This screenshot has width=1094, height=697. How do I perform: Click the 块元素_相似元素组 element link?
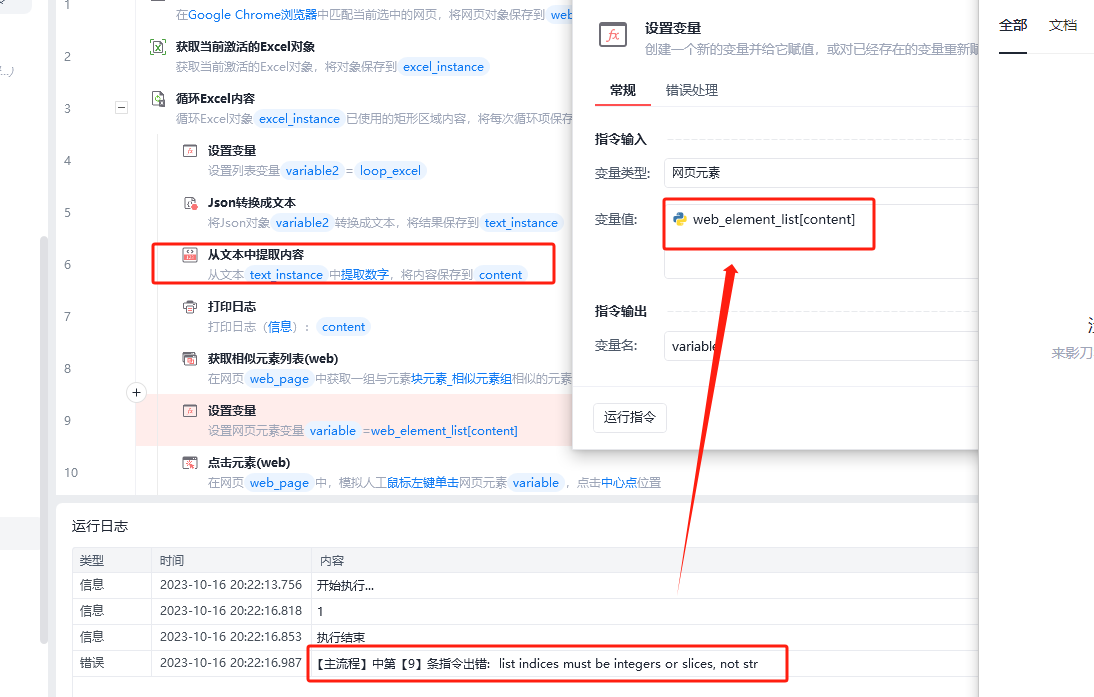(461, 379)
